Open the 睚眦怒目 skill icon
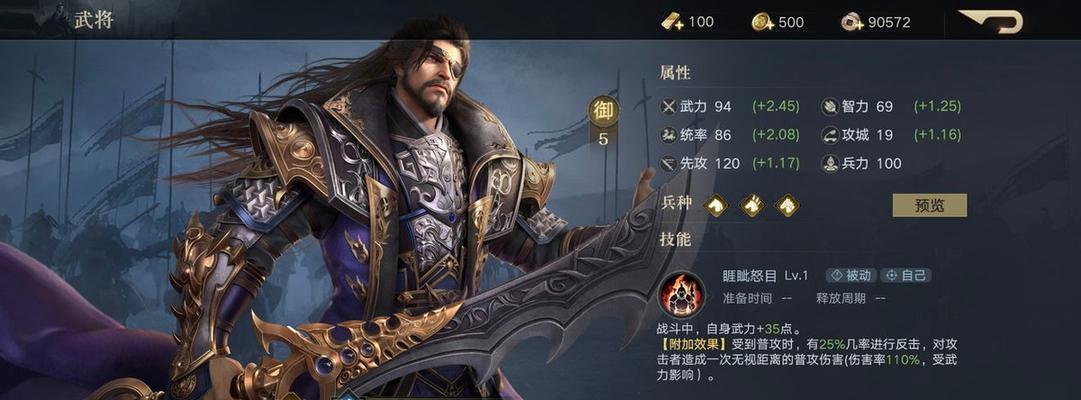Viewport: 1081px width, 400px height. pos(682,294)
